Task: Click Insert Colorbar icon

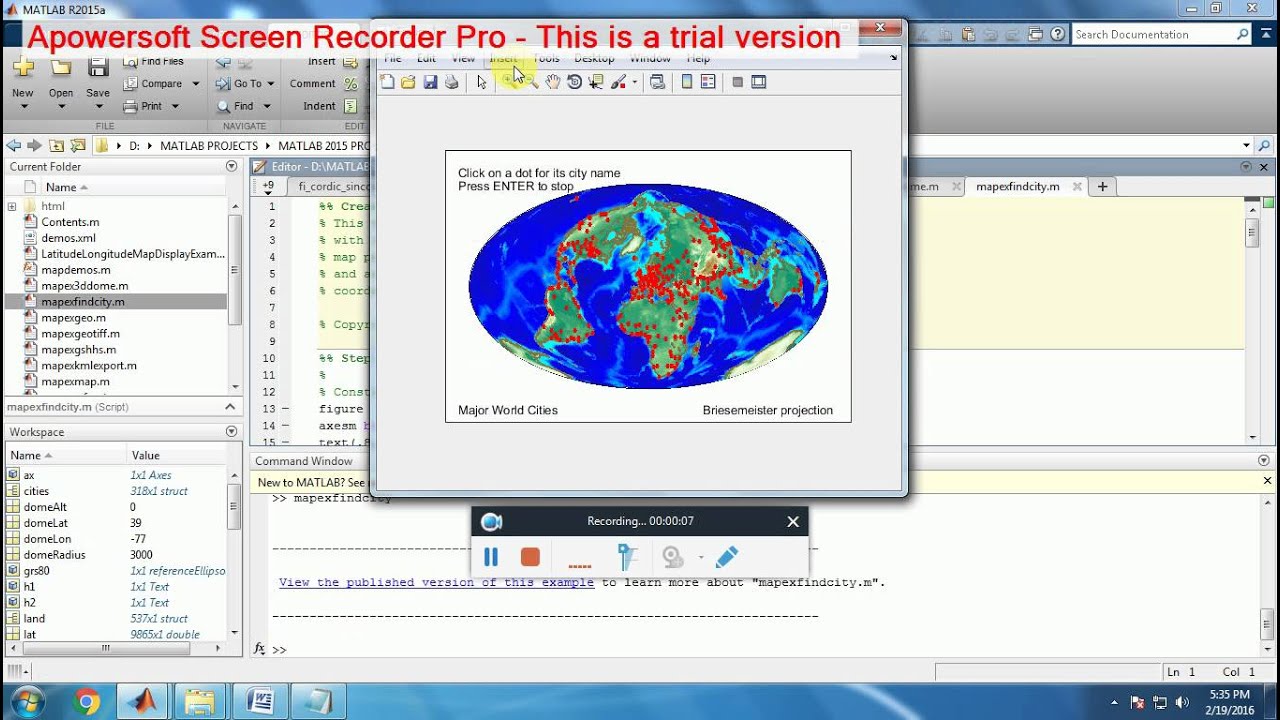Action: [x=687, y=82]
